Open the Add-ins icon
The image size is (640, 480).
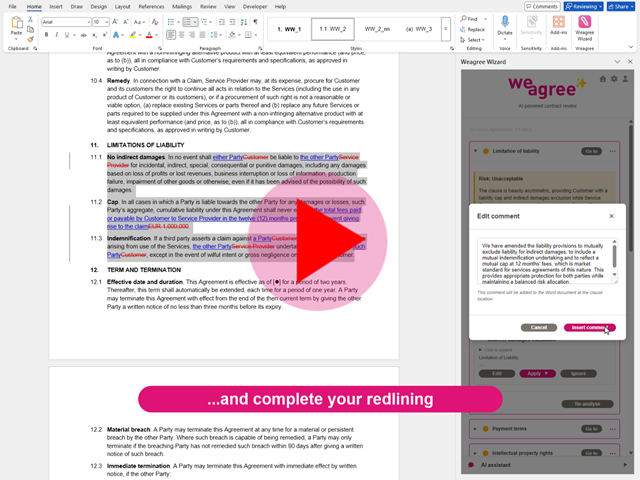pyautogui.click(x=558, y=21)
